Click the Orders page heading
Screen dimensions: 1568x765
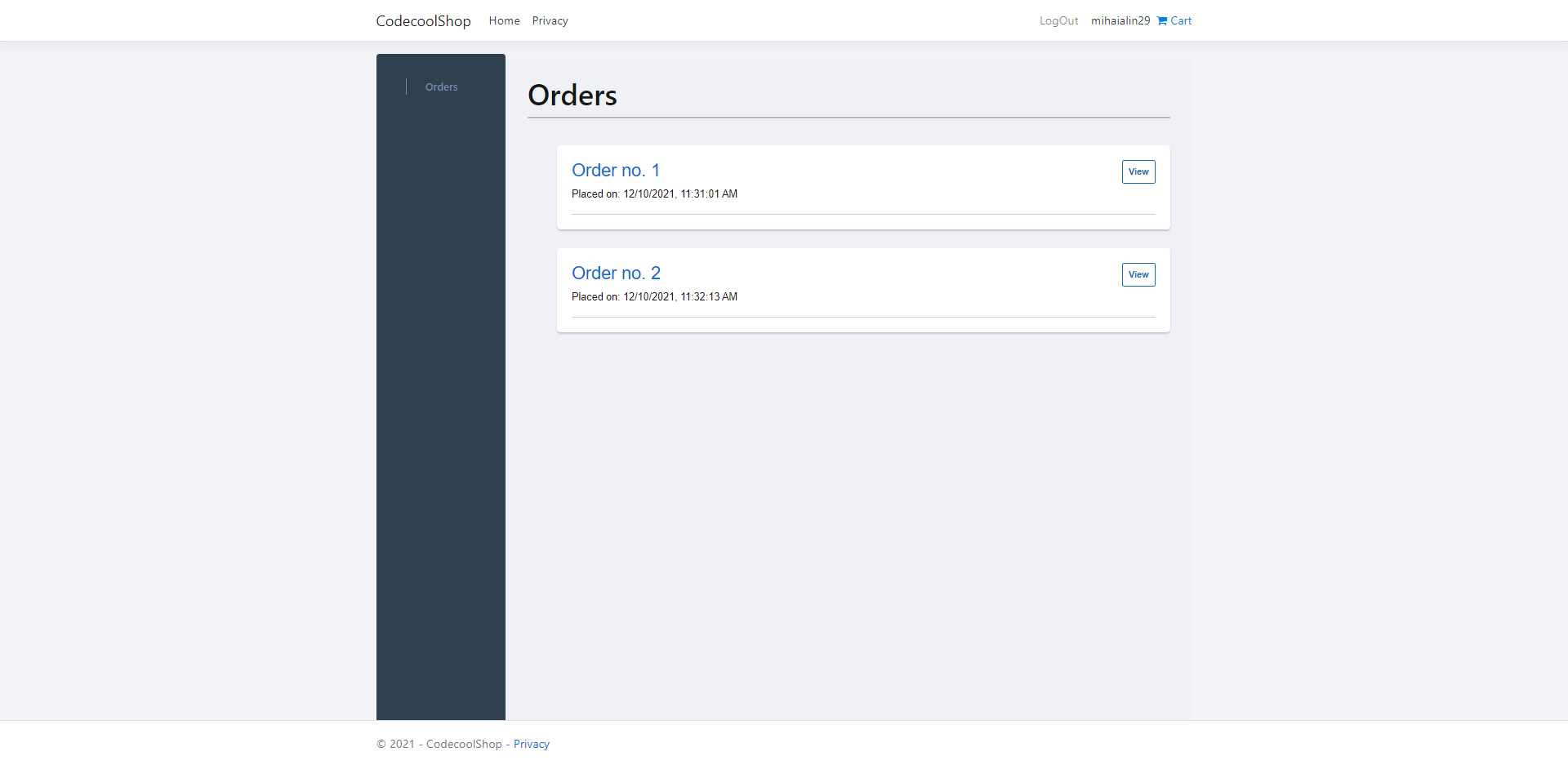[572, 96]
